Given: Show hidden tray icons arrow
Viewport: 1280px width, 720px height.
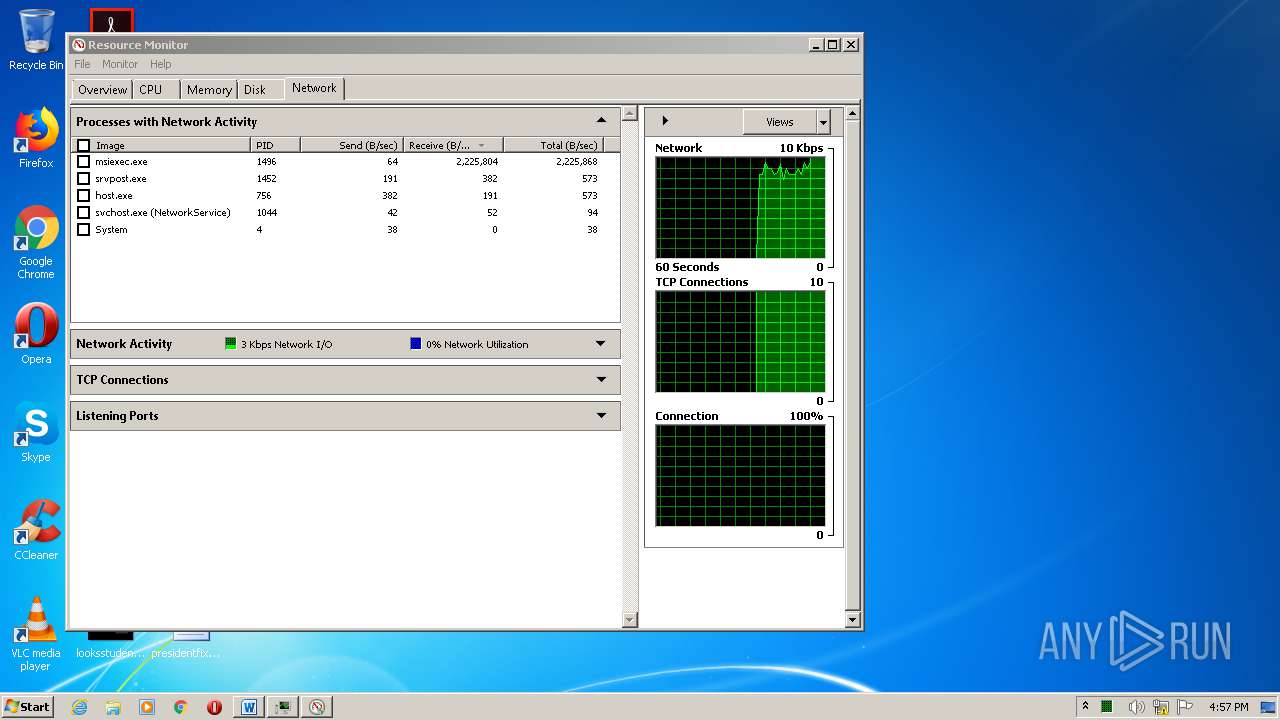Looking at the screenshot, I should [1086, 707].
